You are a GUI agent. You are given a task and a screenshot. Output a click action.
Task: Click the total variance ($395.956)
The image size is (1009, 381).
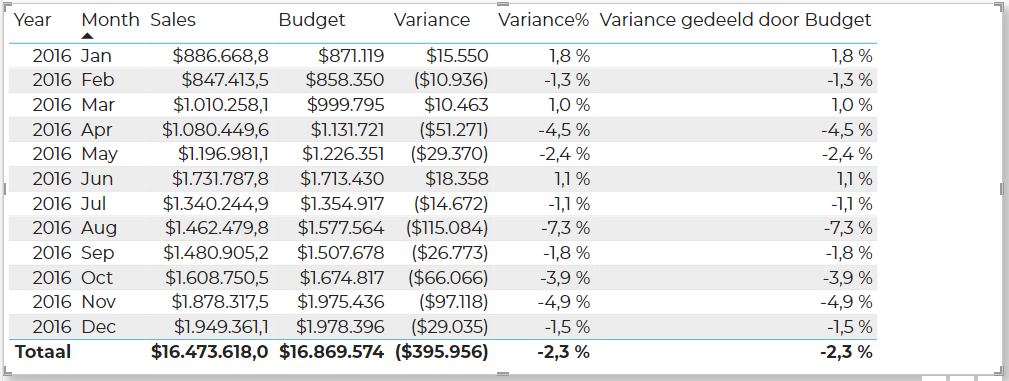coord(441,352)
